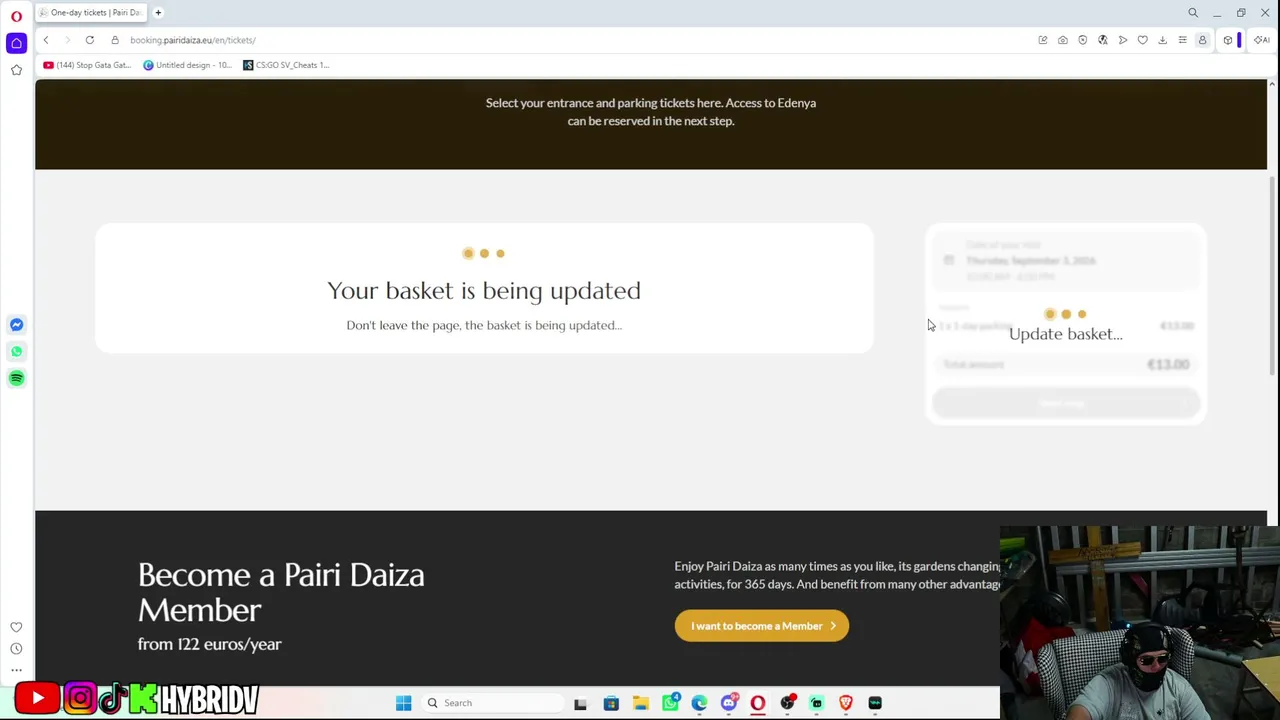Open the profile account icon
This screenshot has height=720, width=1280.
tap(1203, 40)
